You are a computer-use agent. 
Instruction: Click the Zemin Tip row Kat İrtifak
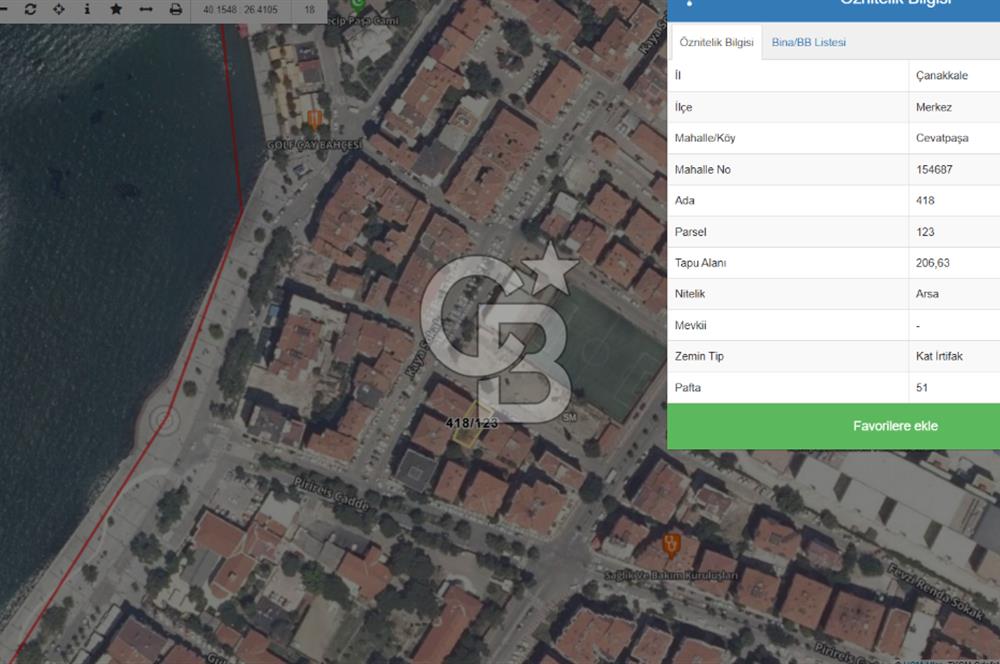(939, 356)
